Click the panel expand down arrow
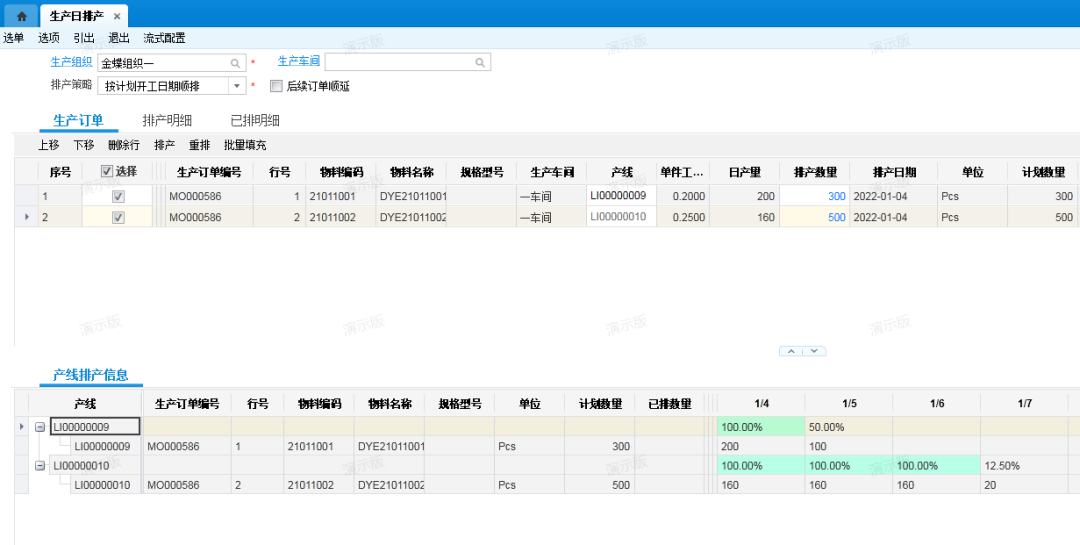This screenshot has width=1080, height=545. pyautogui.click(x=814, y=351)
